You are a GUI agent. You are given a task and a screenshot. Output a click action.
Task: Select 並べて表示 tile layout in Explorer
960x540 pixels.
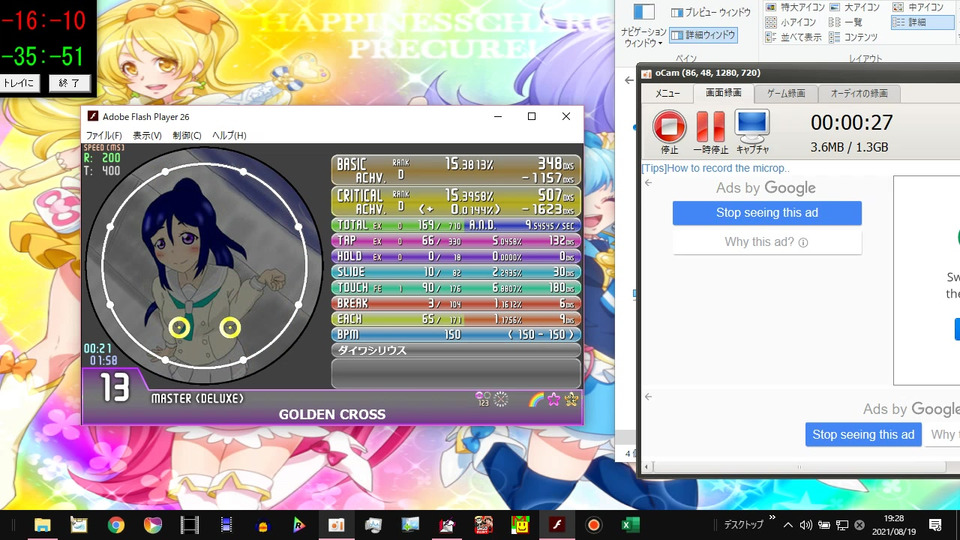point(793,37)
